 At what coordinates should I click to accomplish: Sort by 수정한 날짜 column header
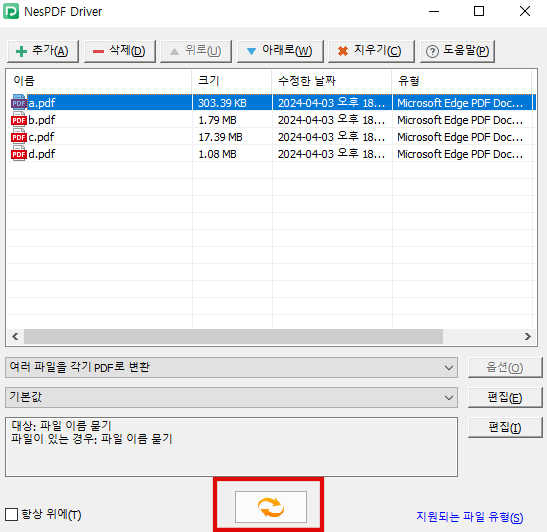[x=332, y=81]
